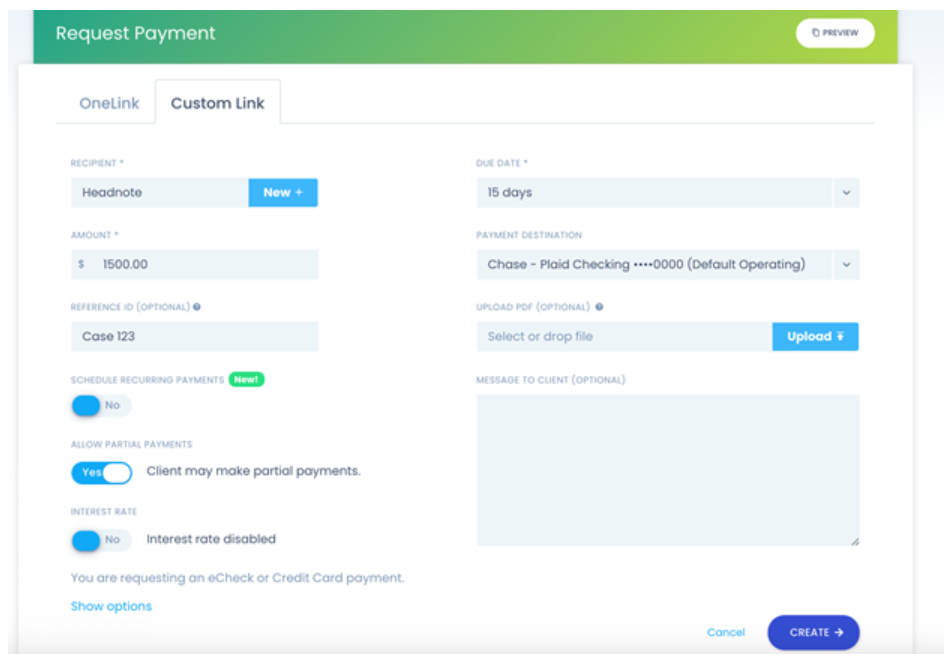Image resolution: width=952 pixels, height=663 pixels.
Task: Click the Allow Partial Payments label
Action: click(x=131, y=444)
